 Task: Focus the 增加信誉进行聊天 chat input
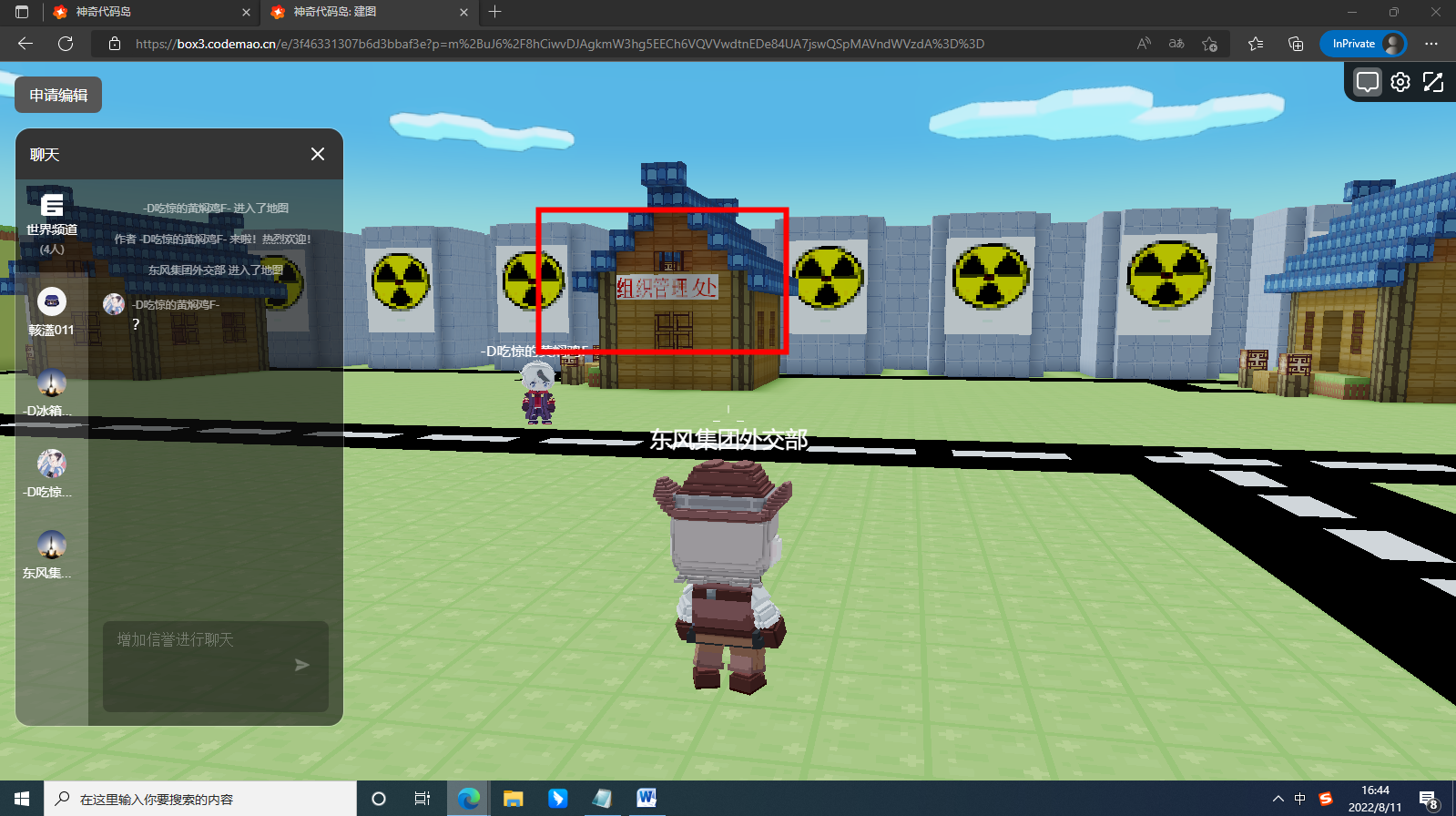point(216,666)
